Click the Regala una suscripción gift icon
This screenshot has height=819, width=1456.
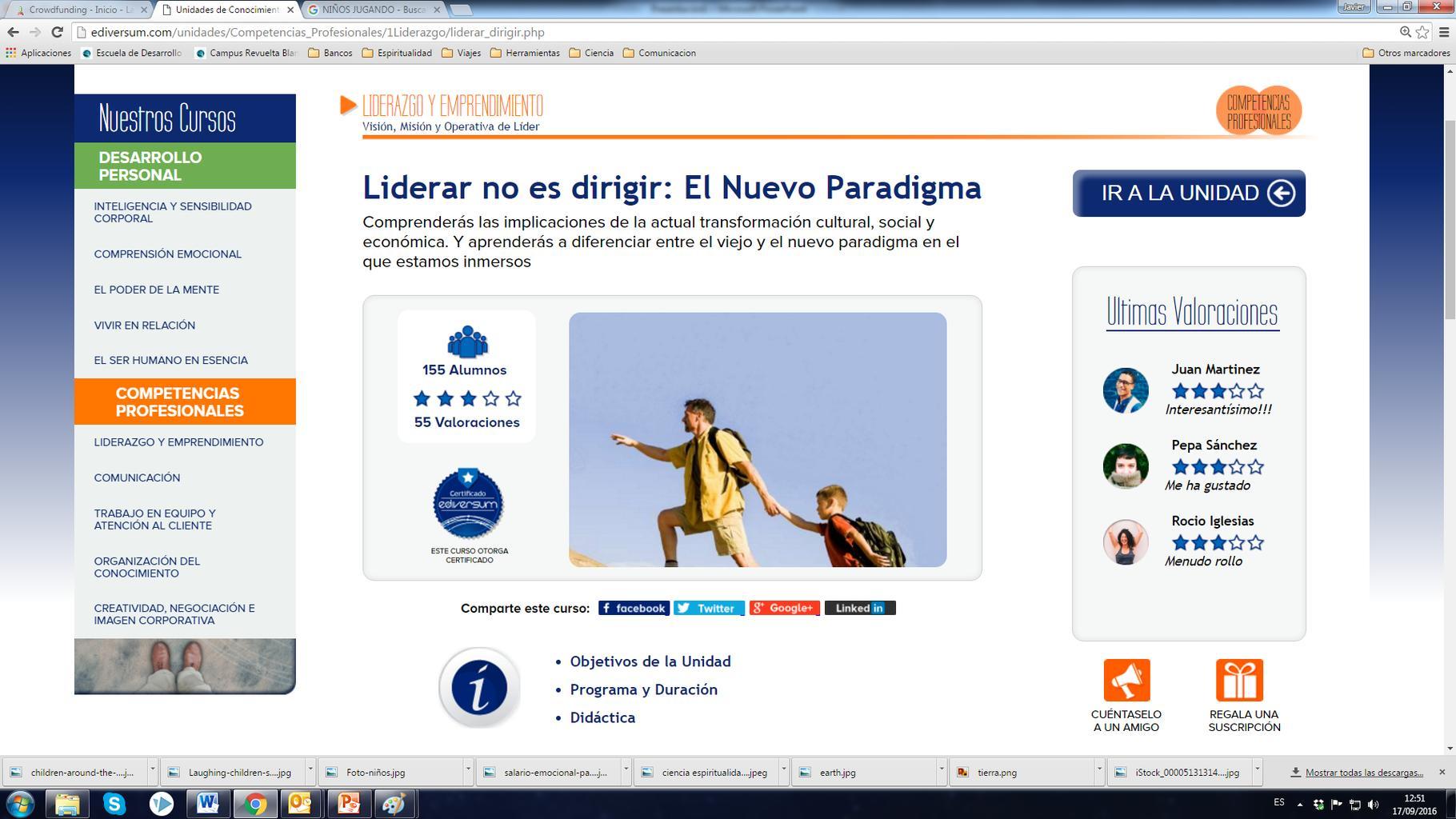(1239, 680)
